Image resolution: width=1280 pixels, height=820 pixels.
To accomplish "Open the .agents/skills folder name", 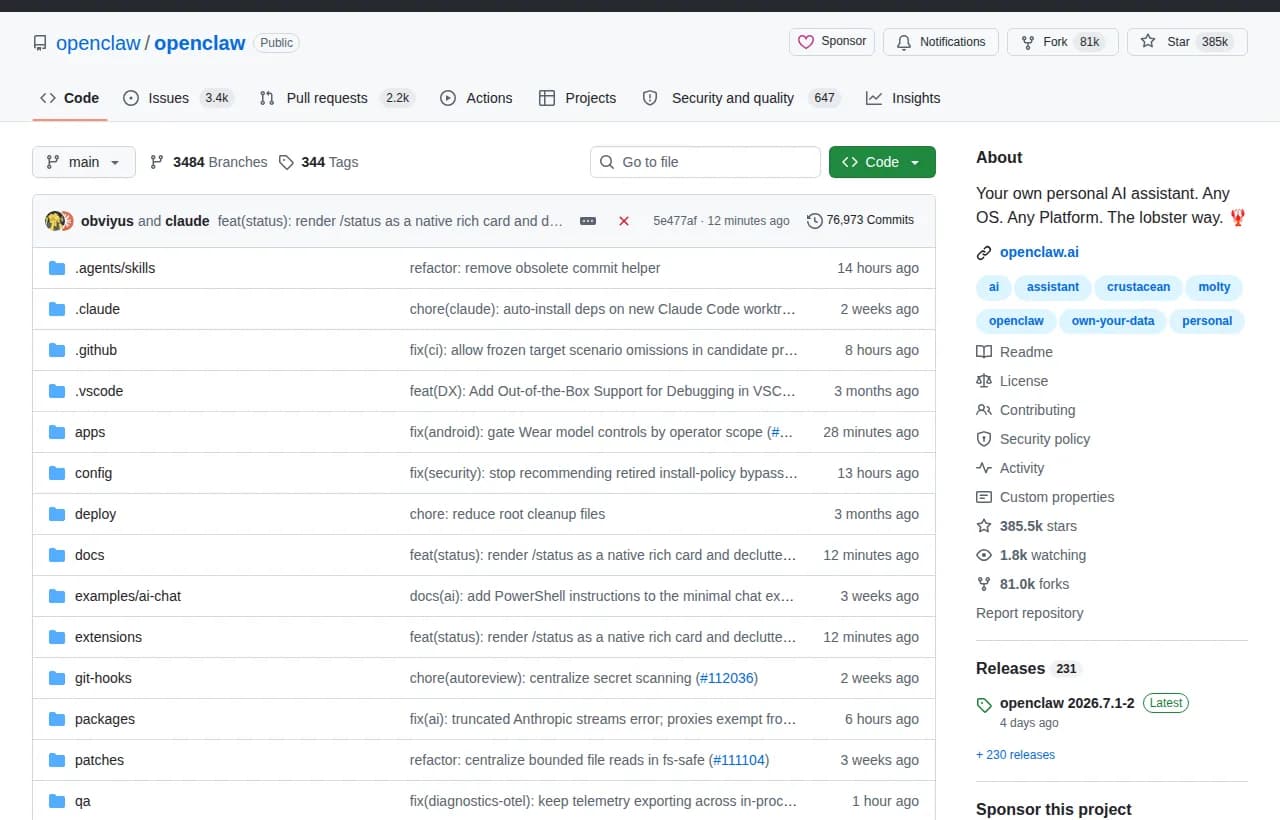I will point(115,268).
